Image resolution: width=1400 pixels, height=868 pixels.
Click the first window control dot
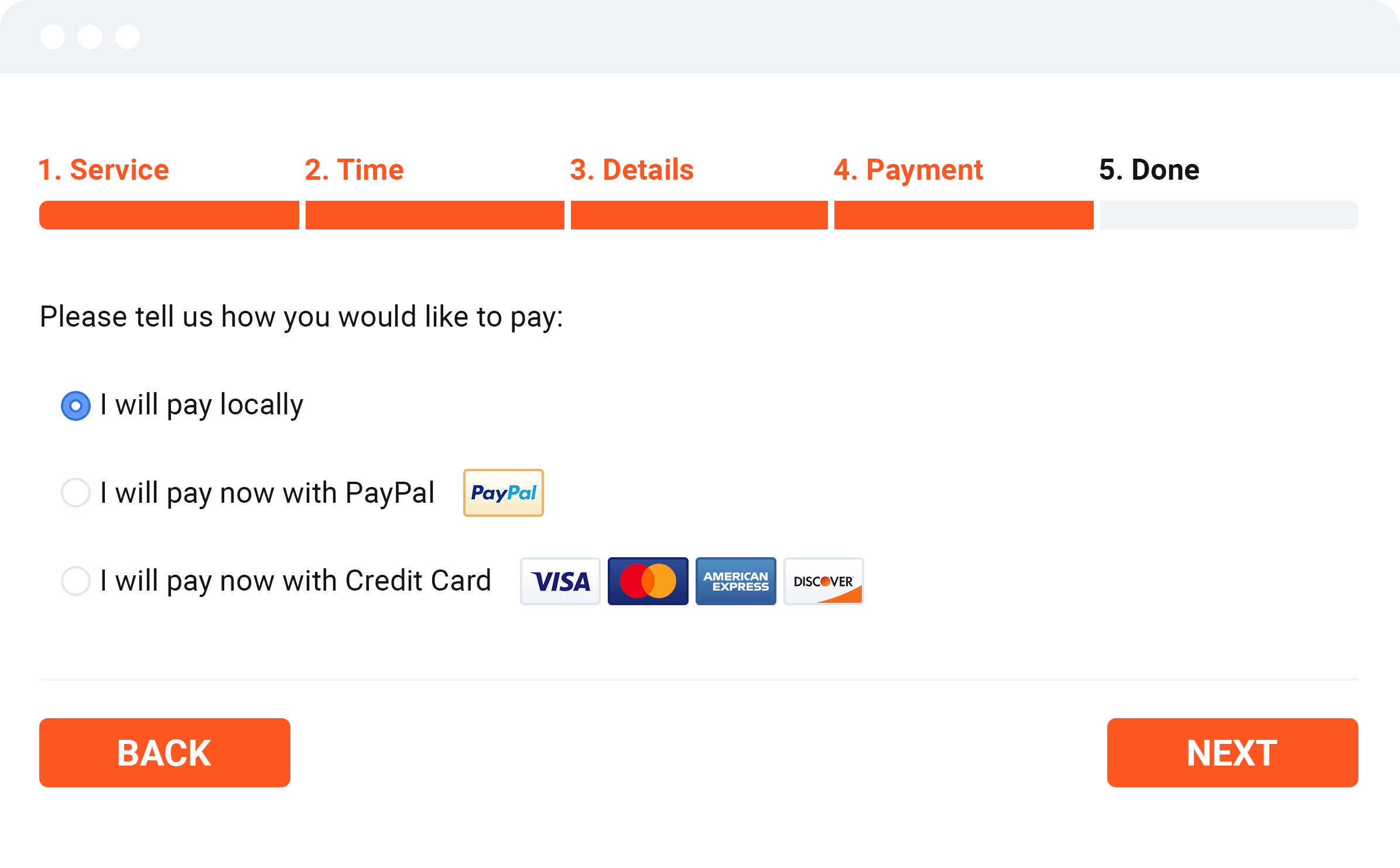pos(53,37)
